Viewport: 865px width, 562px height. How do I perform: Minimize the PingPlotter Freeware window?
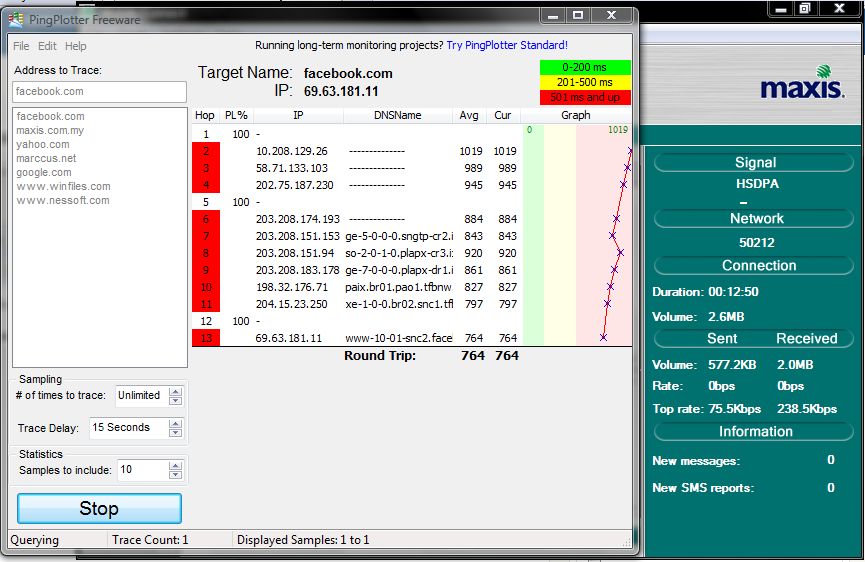[x=553, y=15]
